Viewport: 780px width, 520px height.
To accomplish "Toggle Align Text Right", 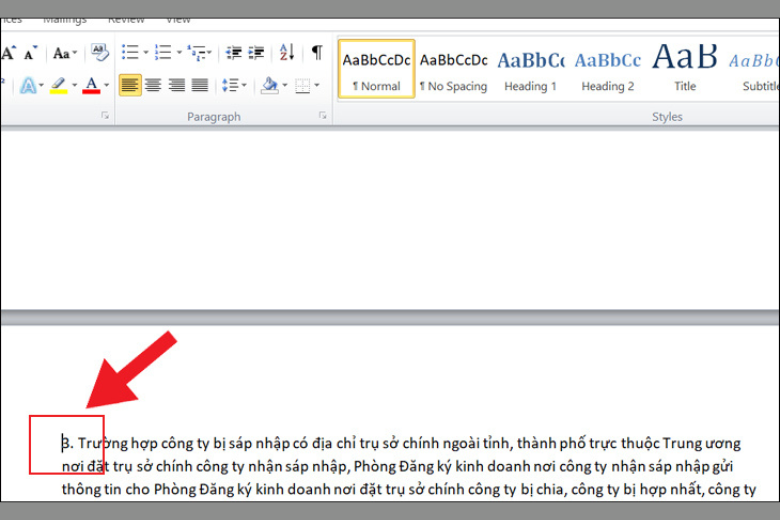I will point(177,85).
